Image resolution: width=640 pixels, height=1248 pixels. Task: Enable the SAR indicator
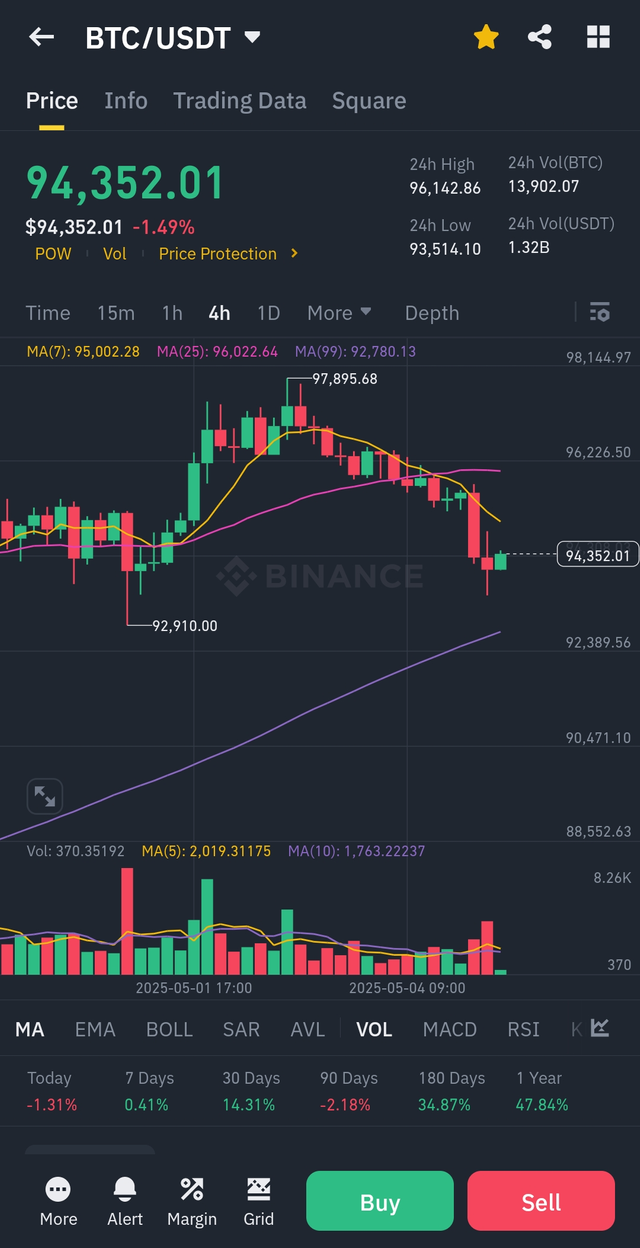click(x=241, y=1029)
